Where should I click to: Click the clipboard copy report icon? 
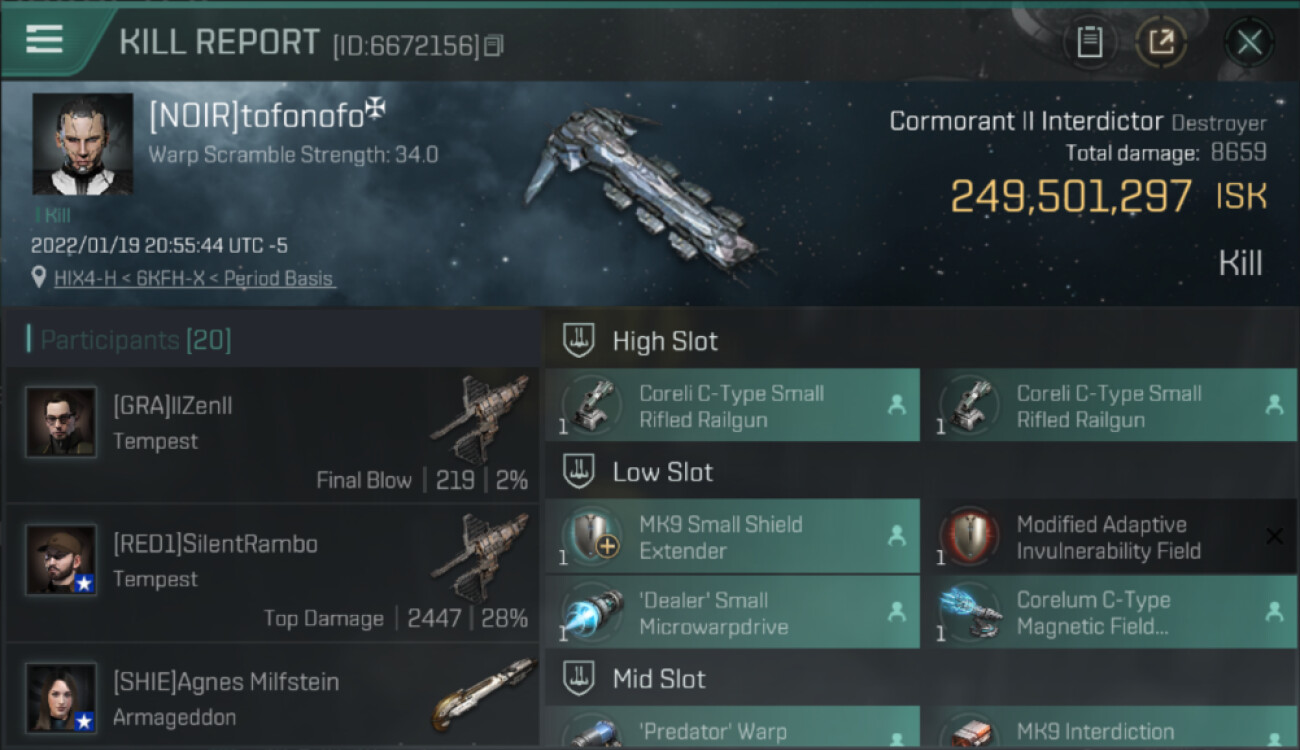(x=1090, y=42)
